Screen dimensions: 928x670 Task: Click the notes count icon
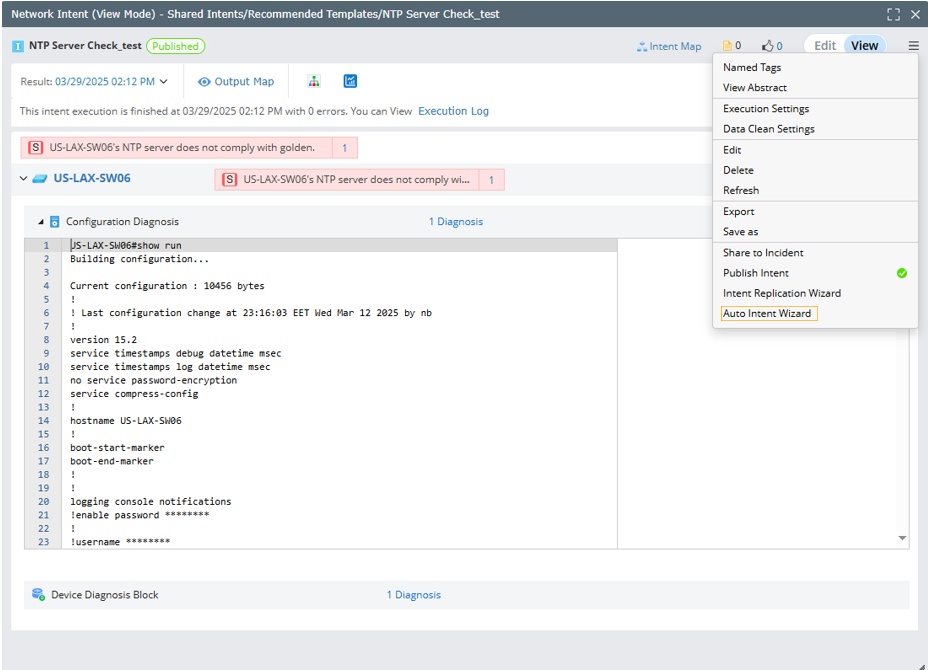click(x=727, y=46)
